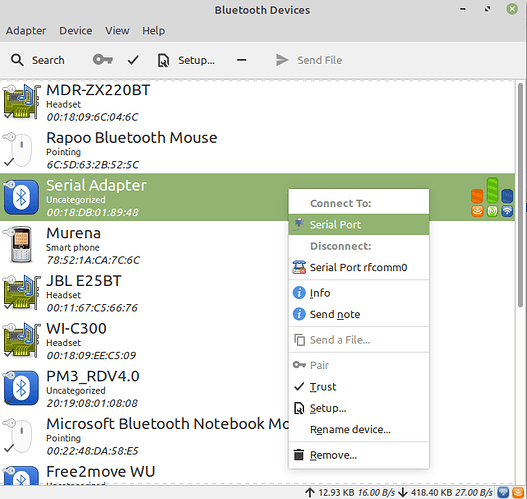Select the Microsoft Bluetooth Notebook Mouse icon
This screenshot has width=527, height=499.
18,436
